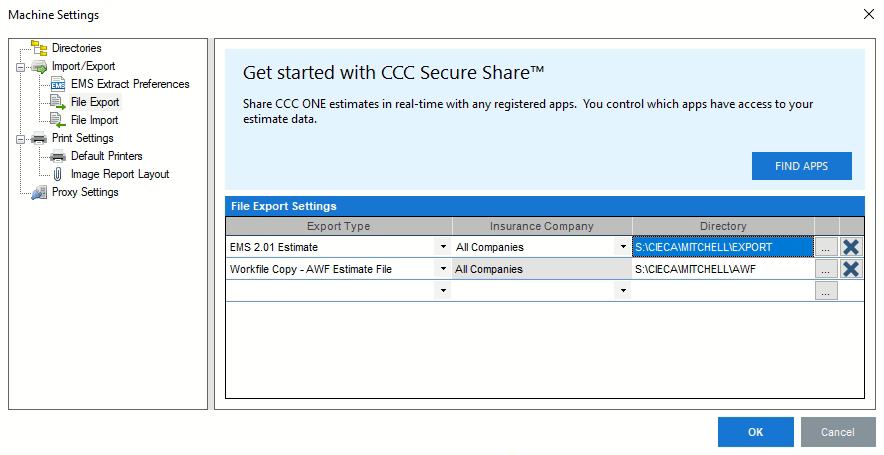Click the Cancel button
This screenshot has height=455, width=884.
point(838,432)
